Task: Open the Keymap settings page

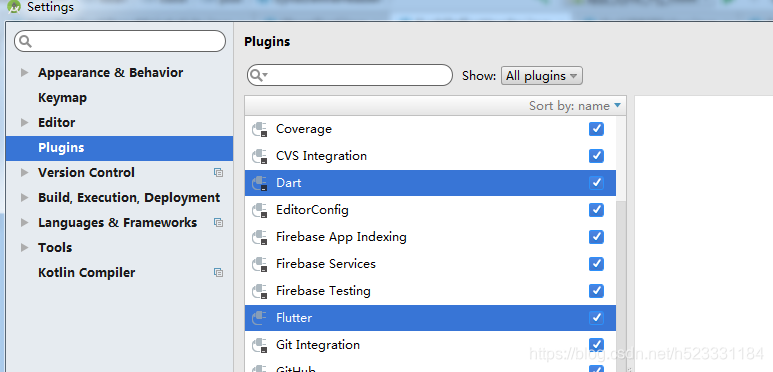Action: coord(62,98)
